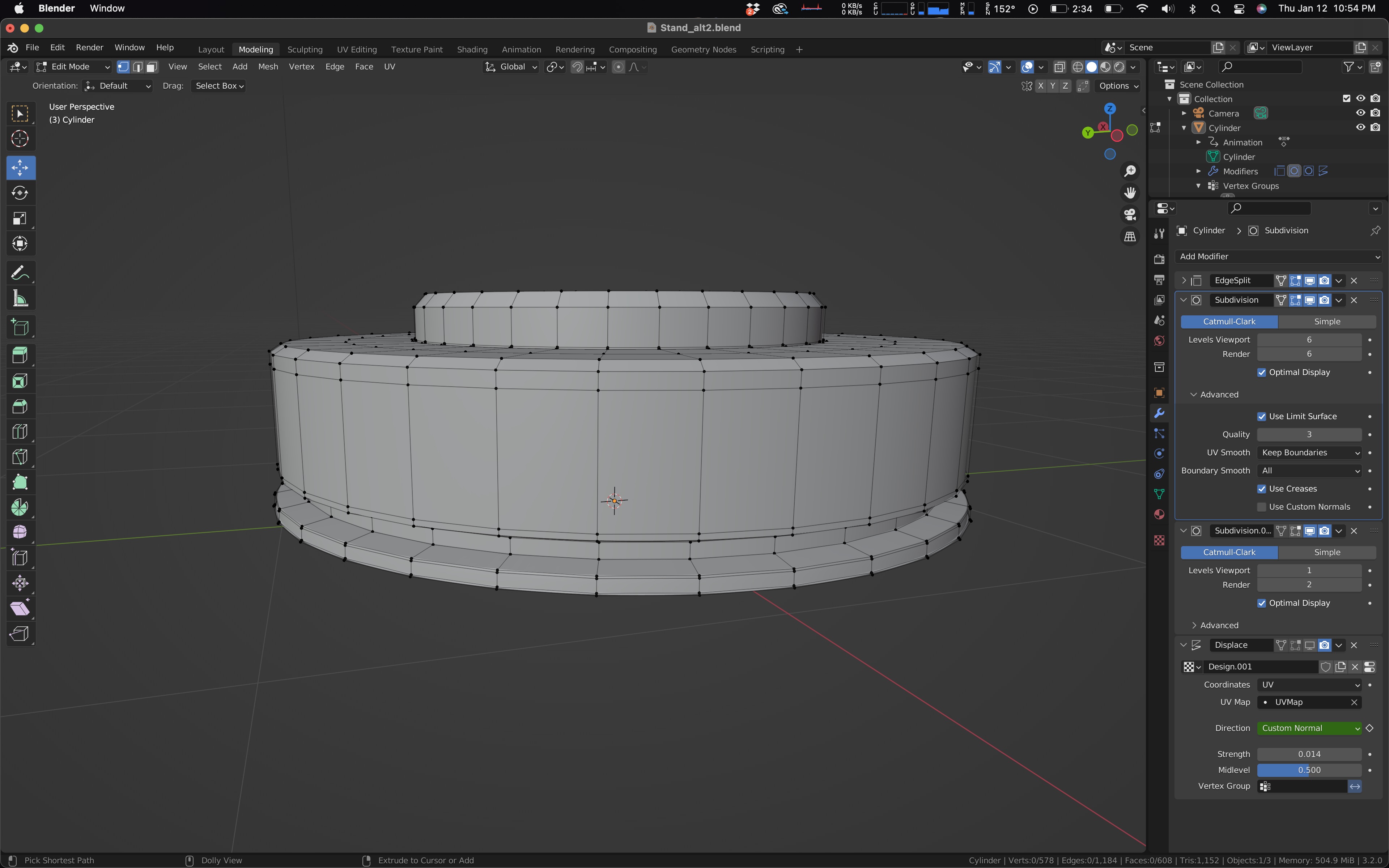
Task: Uncheck Use Limit Surface
Action: [x=1262, y=417]
